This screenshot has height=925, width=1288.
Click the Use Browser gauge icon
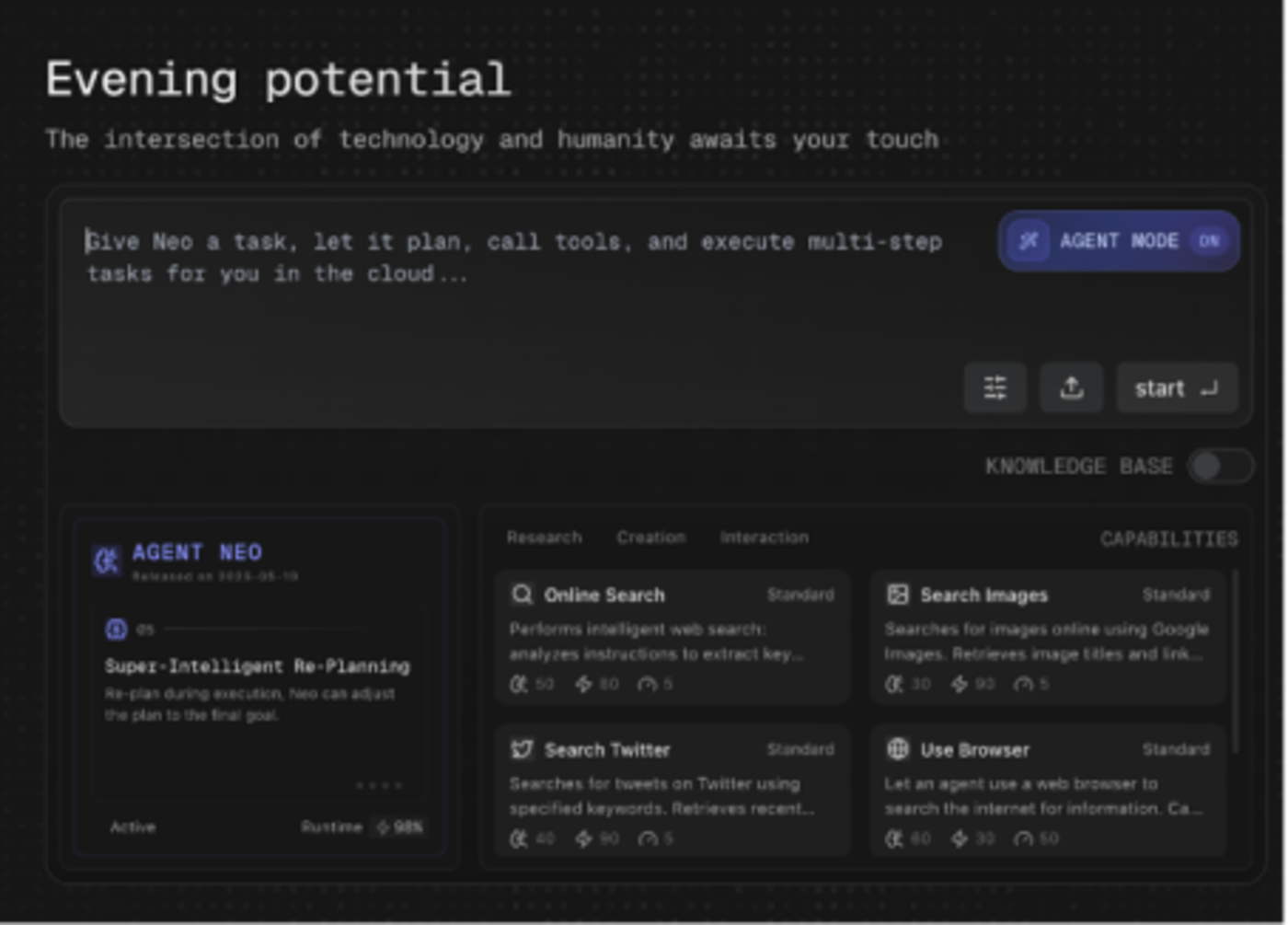pyautogui.click(x=1023, y=838)
